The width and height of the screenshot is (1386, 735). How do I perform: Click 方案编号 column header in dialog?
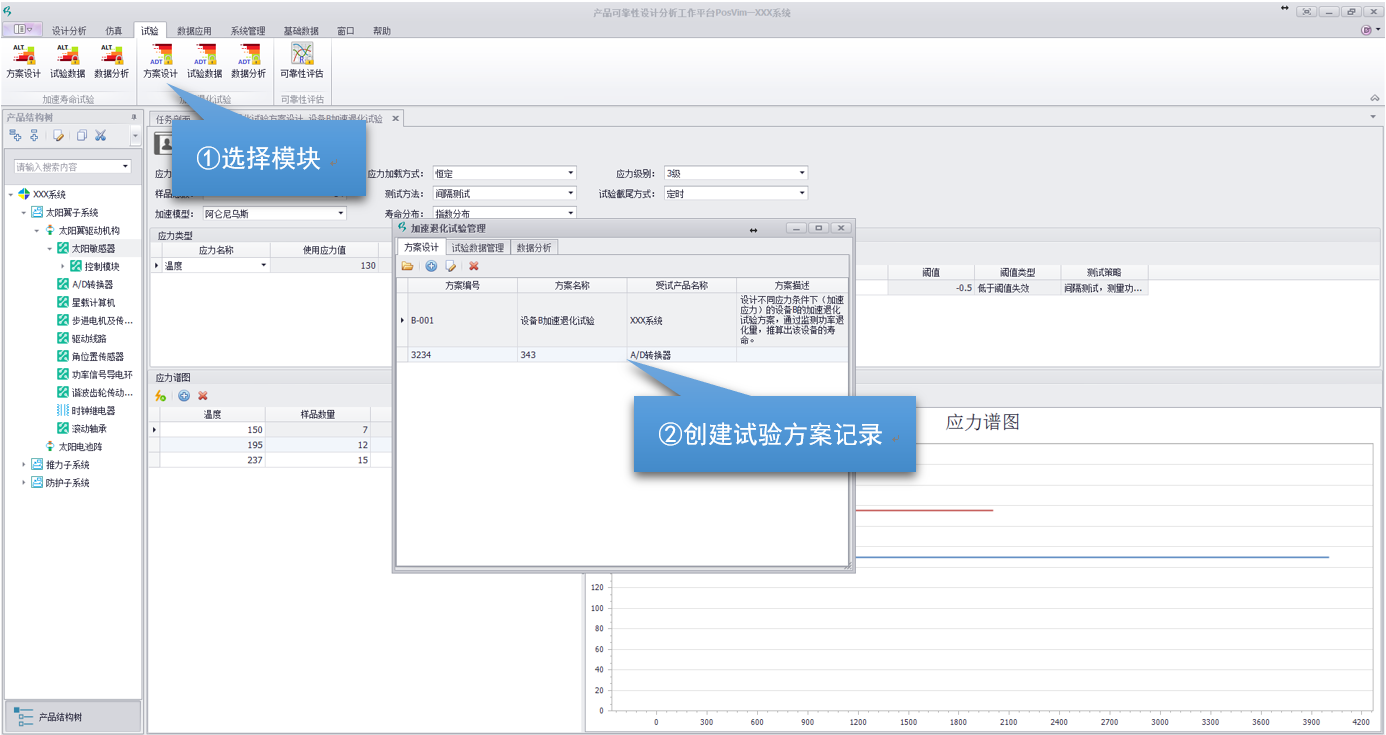[x=462, y=285]
